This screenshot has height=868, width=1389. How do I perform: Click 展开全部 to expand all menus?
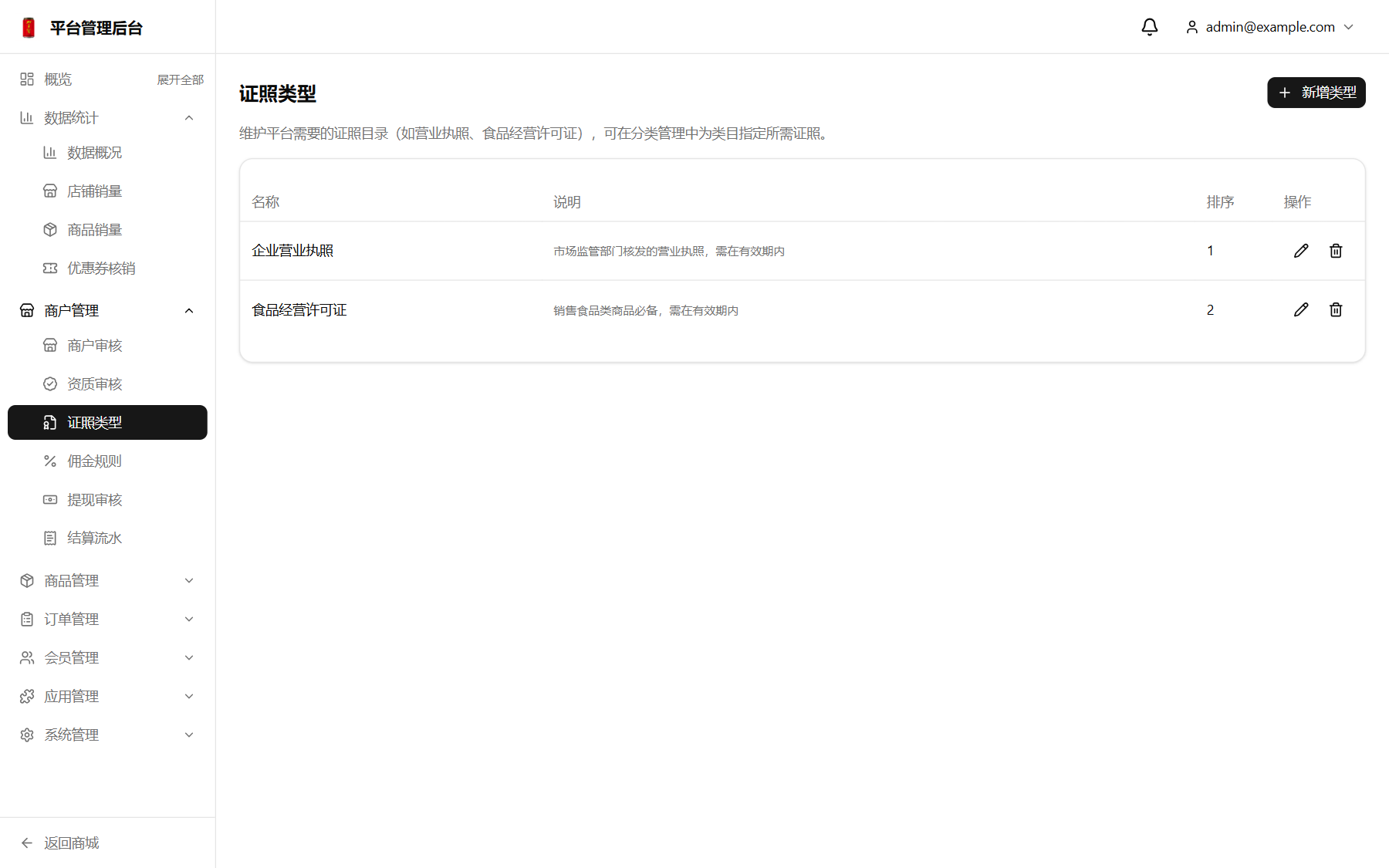pyautogui.click(x=181, y=79)
